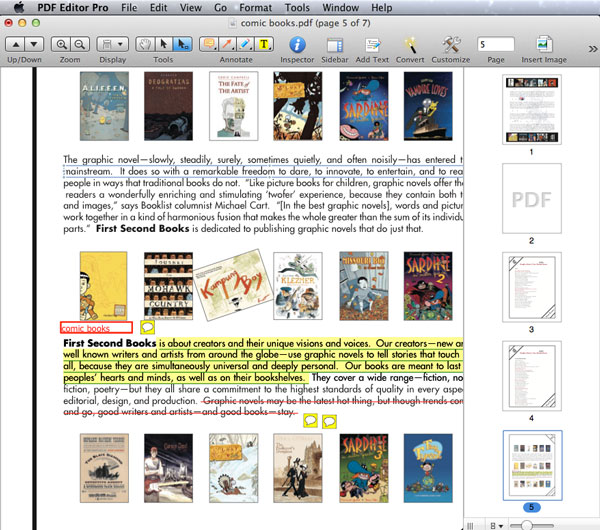Zoom out with the minus magnifier
This screenshot has width=600, height=530.
(80, 45)
